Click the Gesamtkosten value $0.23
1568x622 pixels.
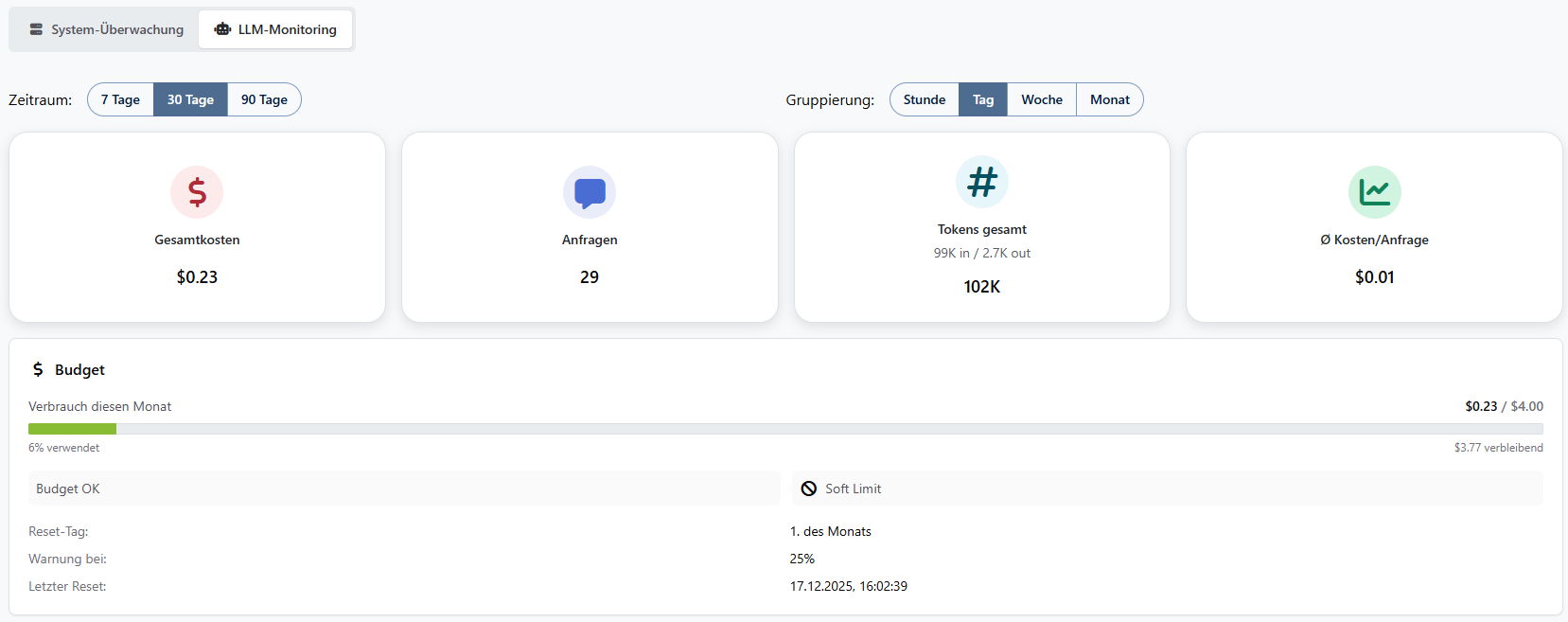197,277
